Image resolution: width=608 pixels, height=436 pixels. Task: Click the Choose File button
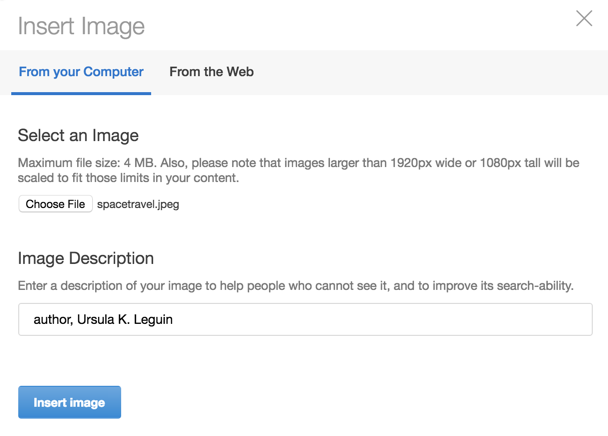55,204
